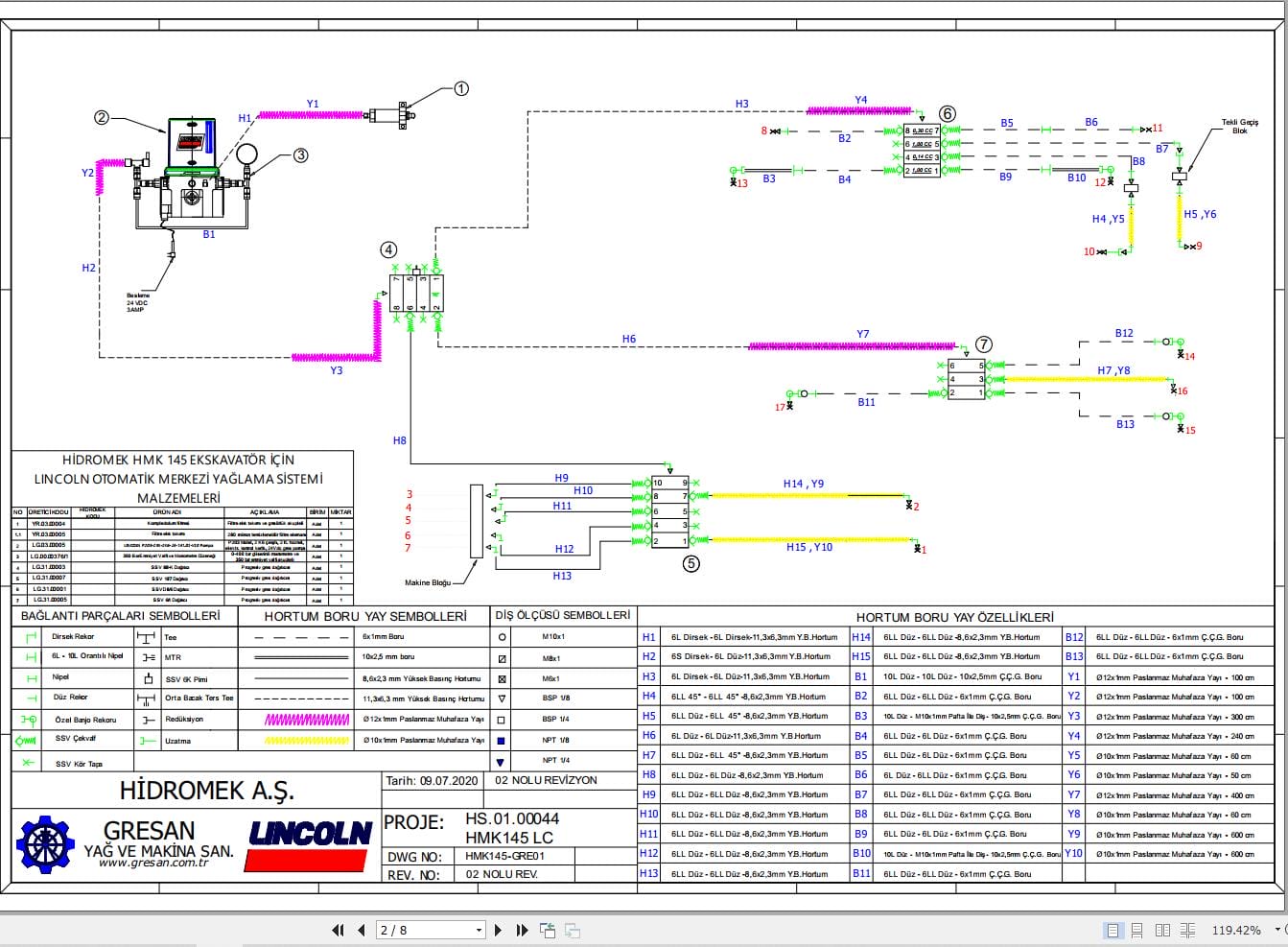Switch to two-page continuous layout
Screen dimensions: 1288x947
1187,930
